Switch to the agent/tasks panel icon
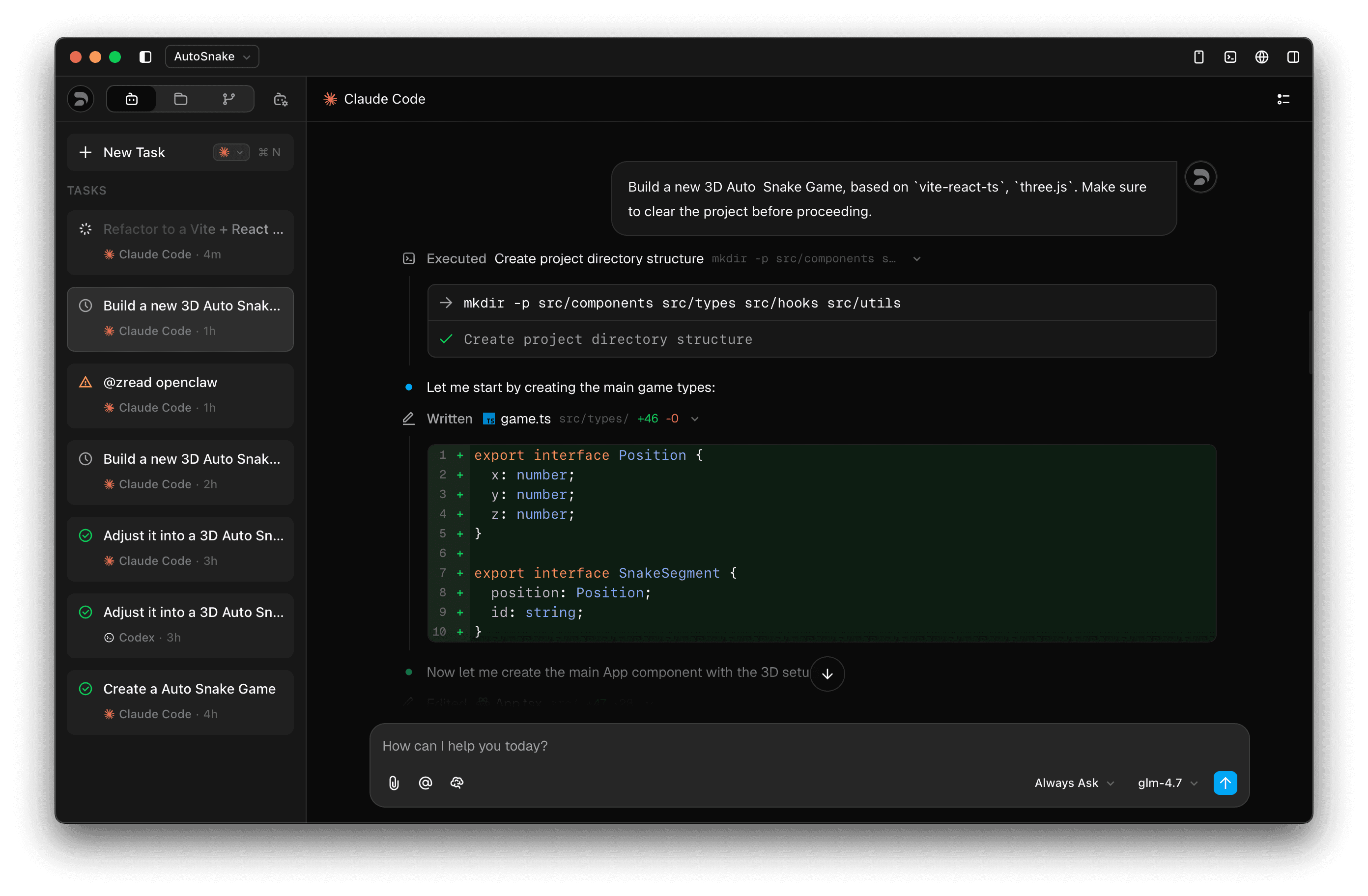1368x896 pixels. pos(132,98)
